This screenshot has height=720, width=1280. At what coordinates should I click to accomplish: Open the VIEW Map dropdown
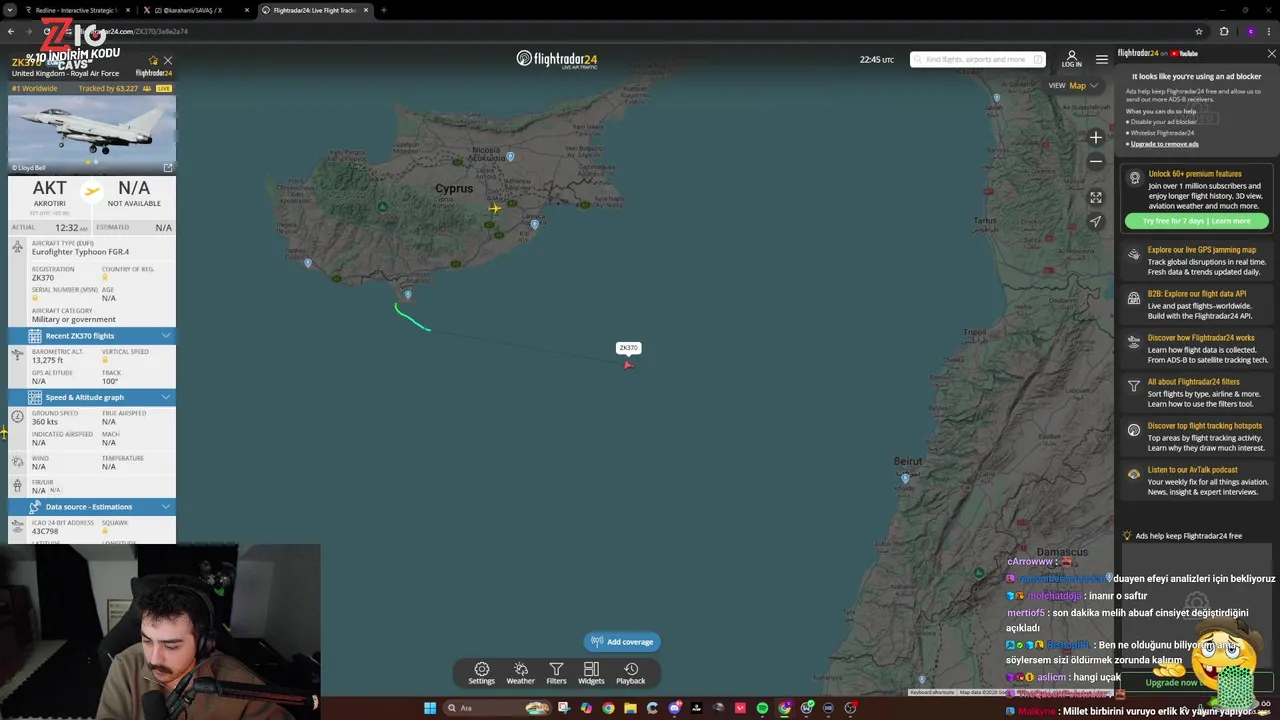1073,85
